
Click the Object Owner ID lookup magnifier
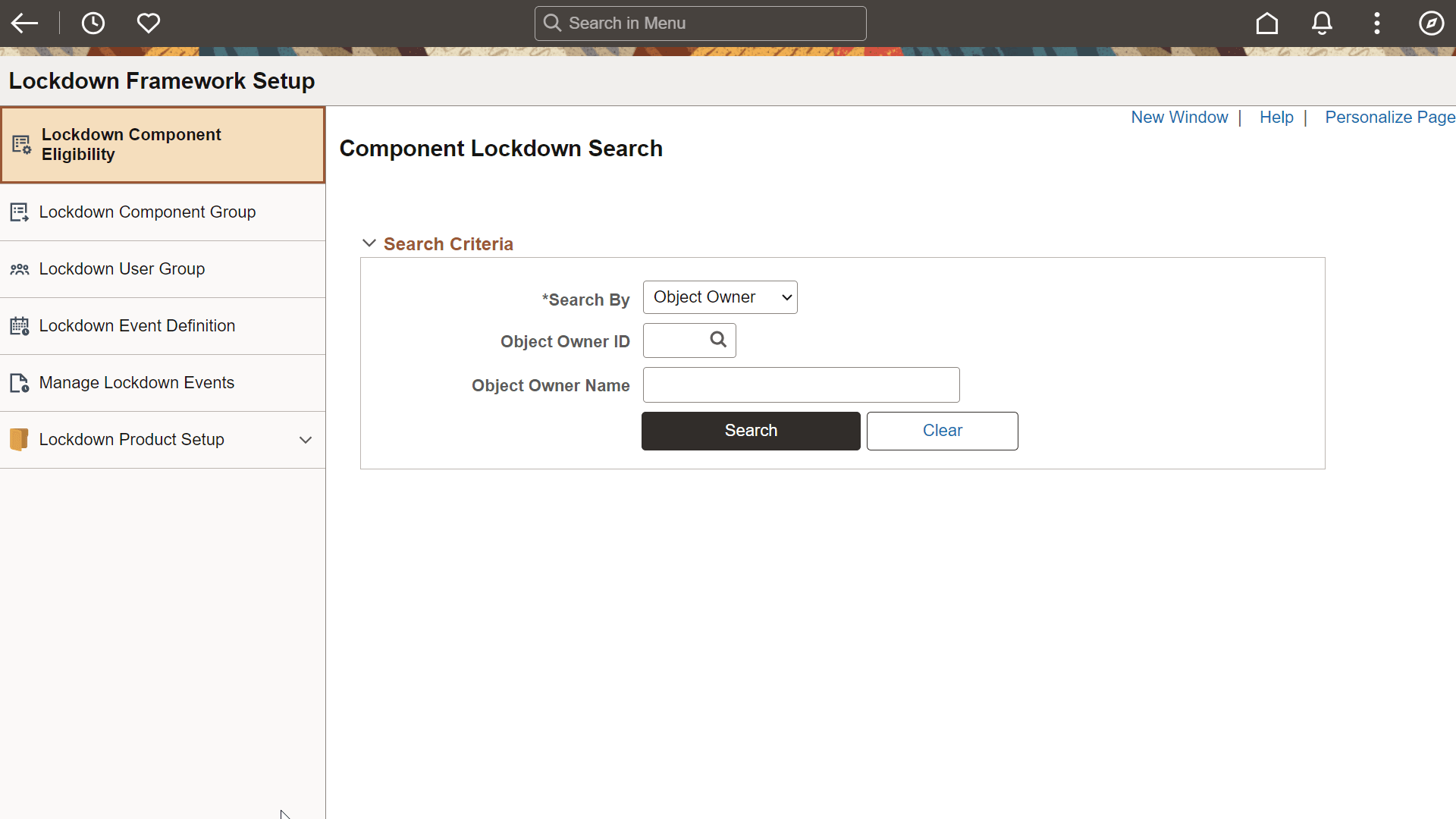click(717, 340)
